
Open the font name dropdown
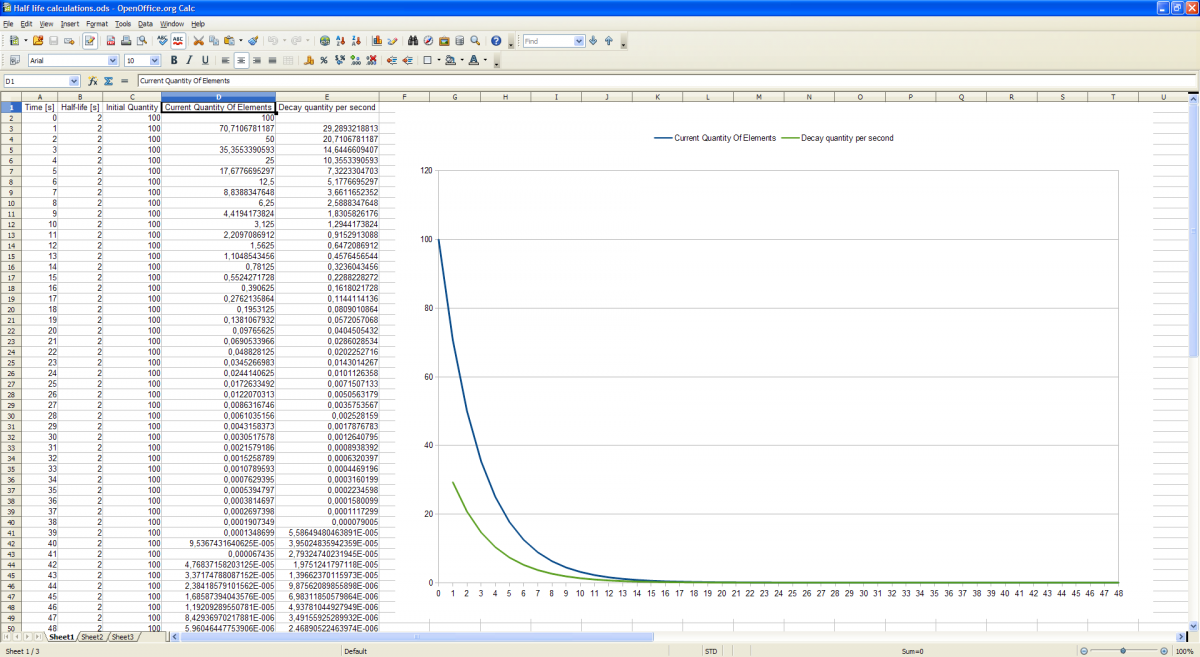click(111, 61)
